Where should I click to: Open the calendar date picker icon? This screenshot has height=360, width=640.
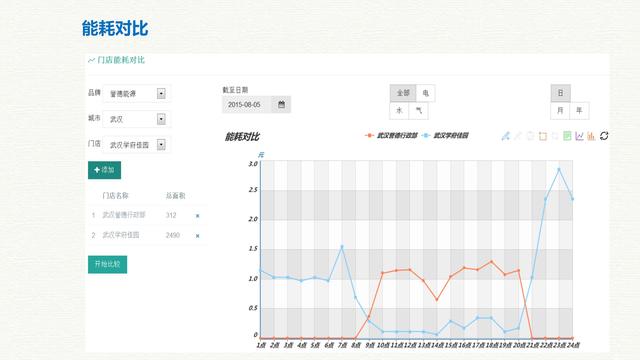(281, 104)
